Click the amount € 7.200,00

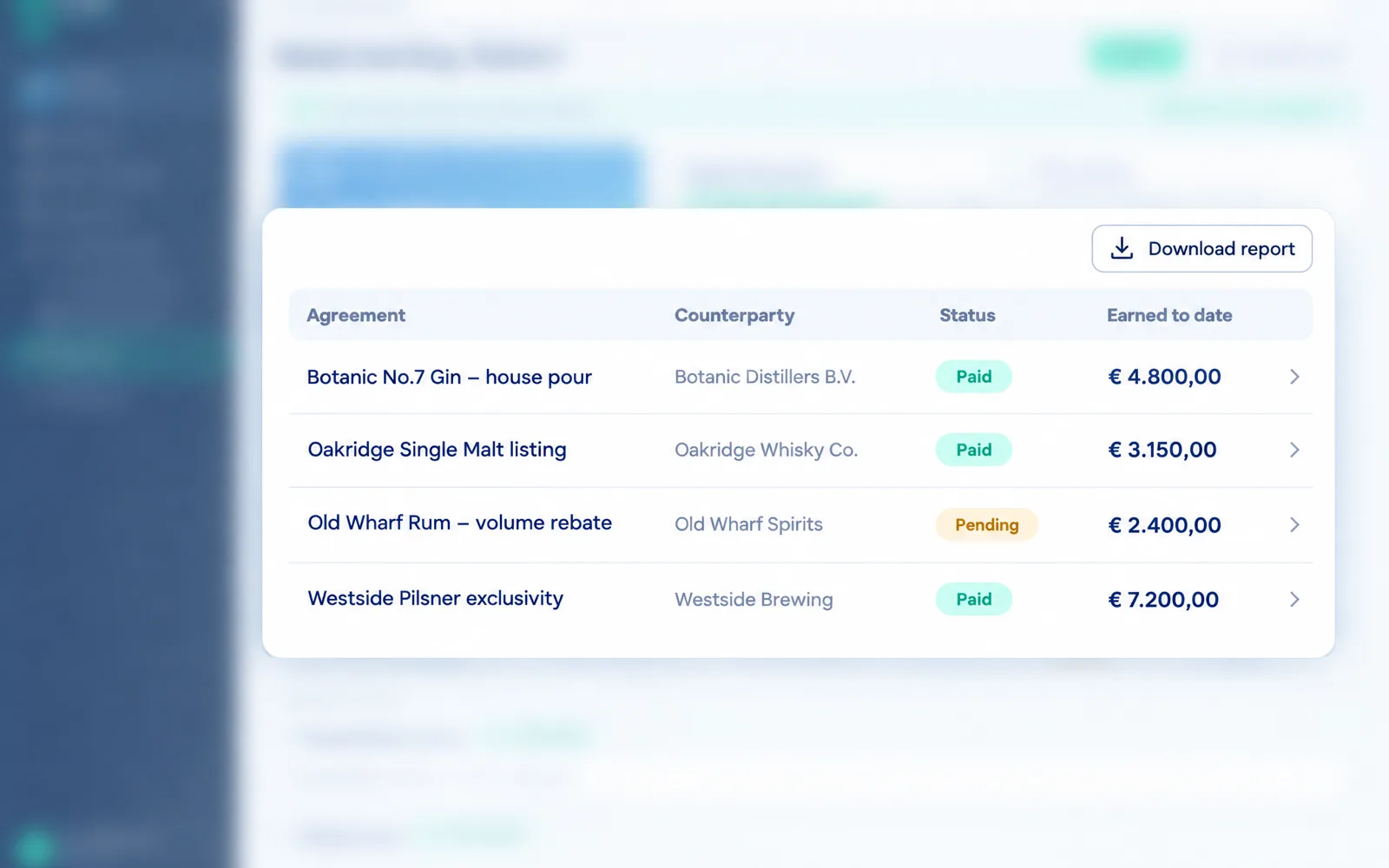tap(1163, 599)
